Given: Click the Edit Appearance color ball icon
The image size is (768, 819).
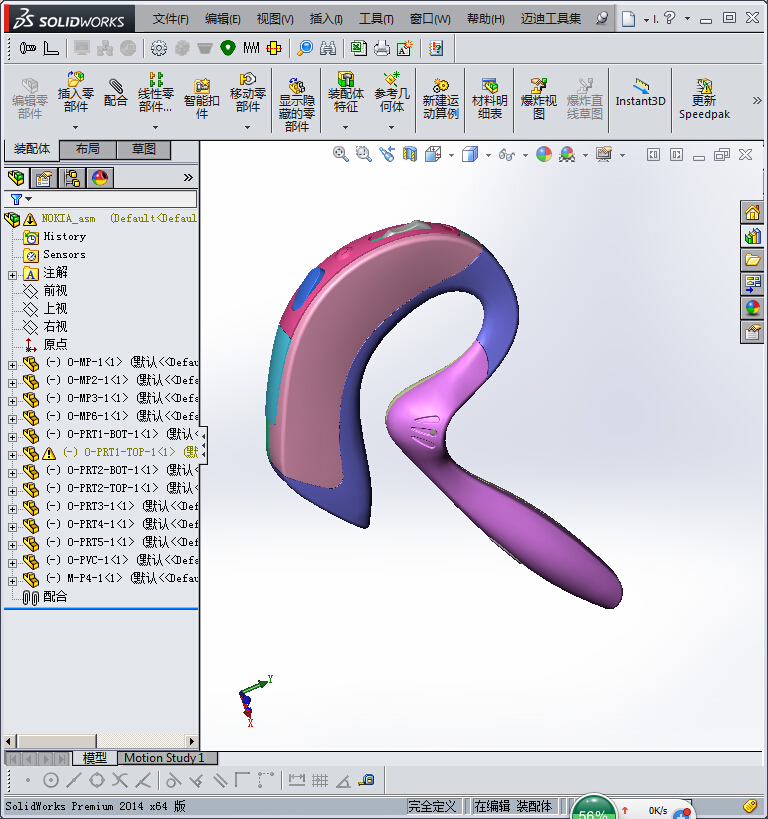Looking at the screenshot, I should tap(544, 154).
